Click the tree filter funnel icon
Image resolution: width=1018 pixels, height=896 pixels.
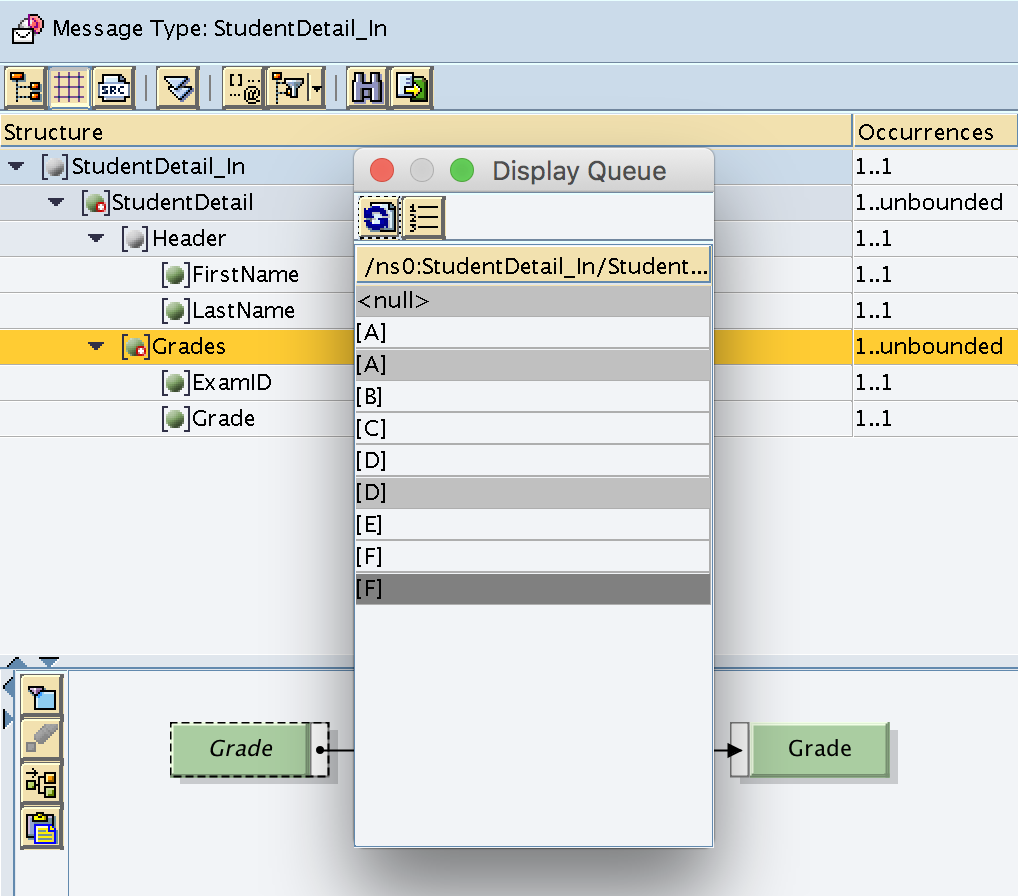tap(288, 87)
